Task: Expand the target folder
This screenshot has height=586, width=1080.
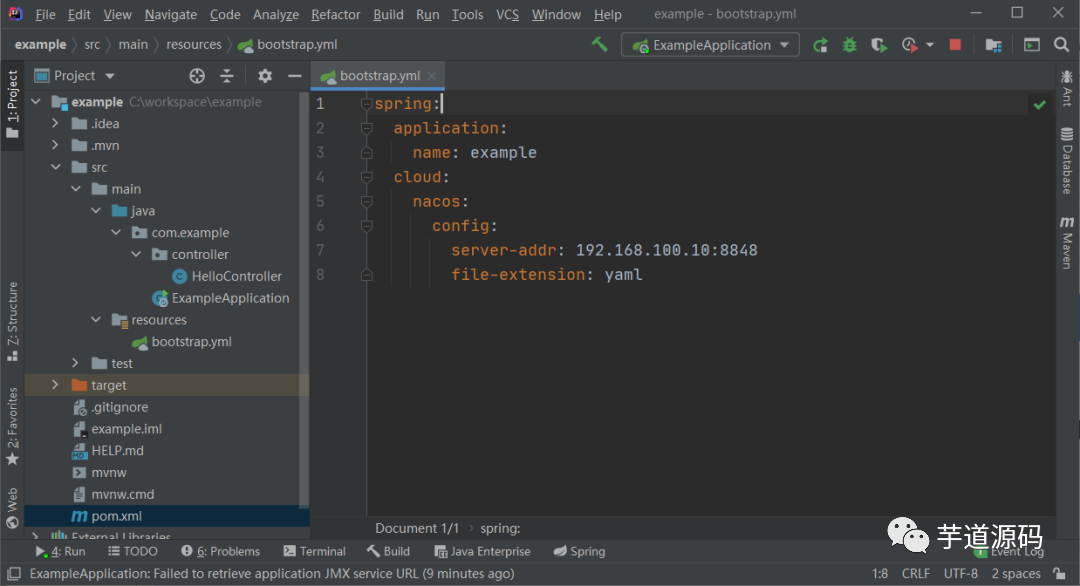Action: click(55, 385)
